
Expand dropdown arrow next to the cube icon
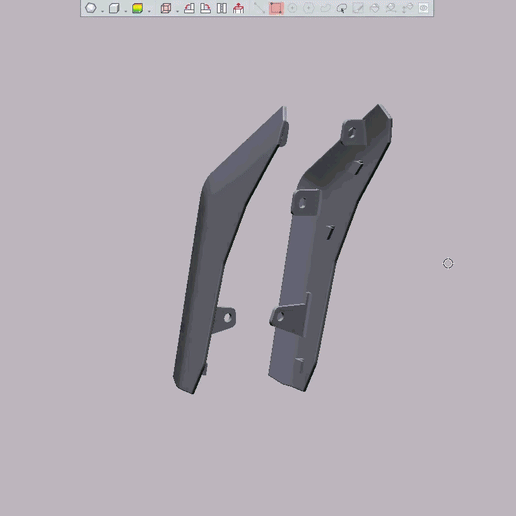126,11
